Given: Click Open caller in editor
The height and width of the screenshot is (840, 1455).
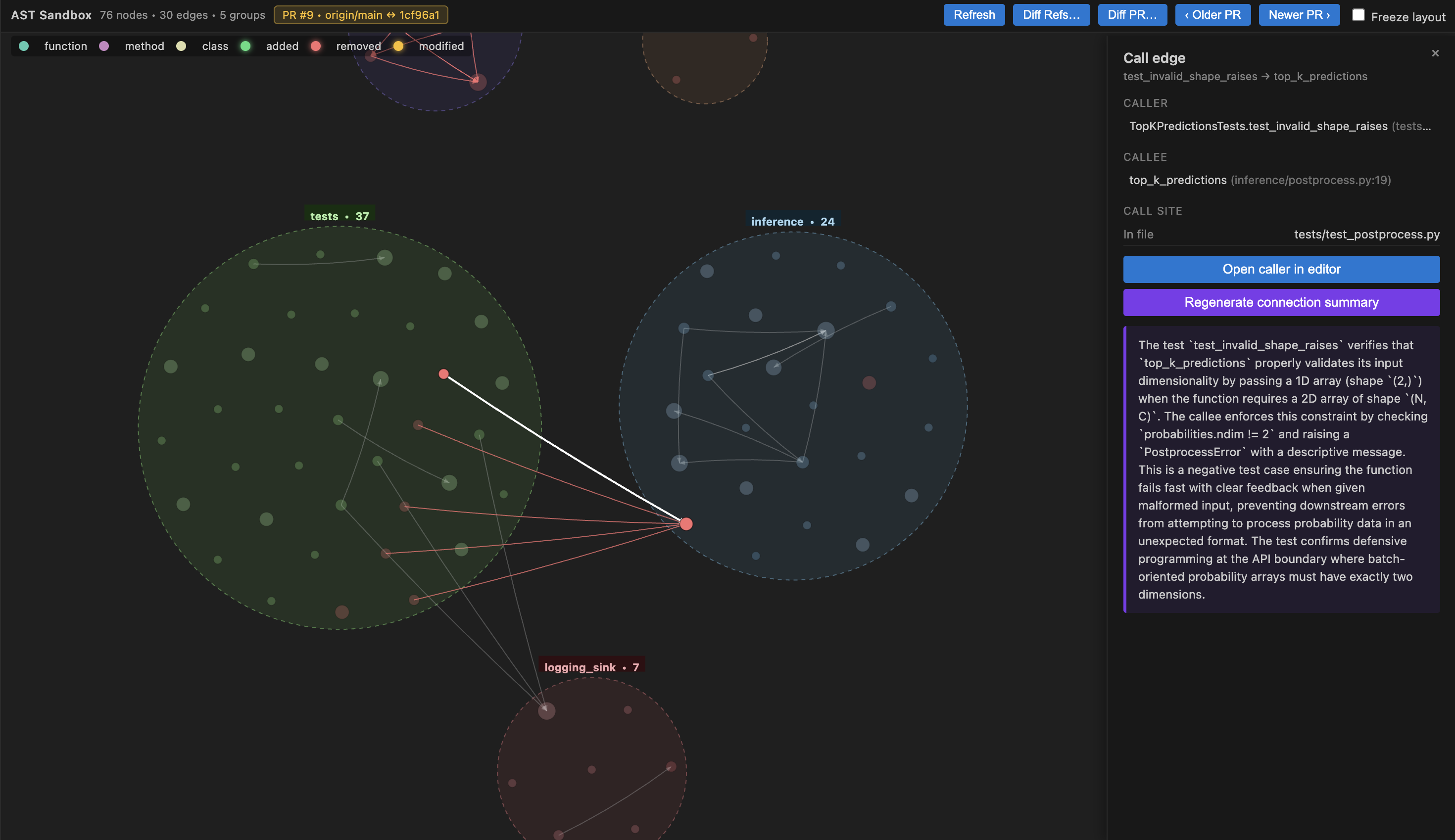Looking at the screenshot, I should (1281, 270).
